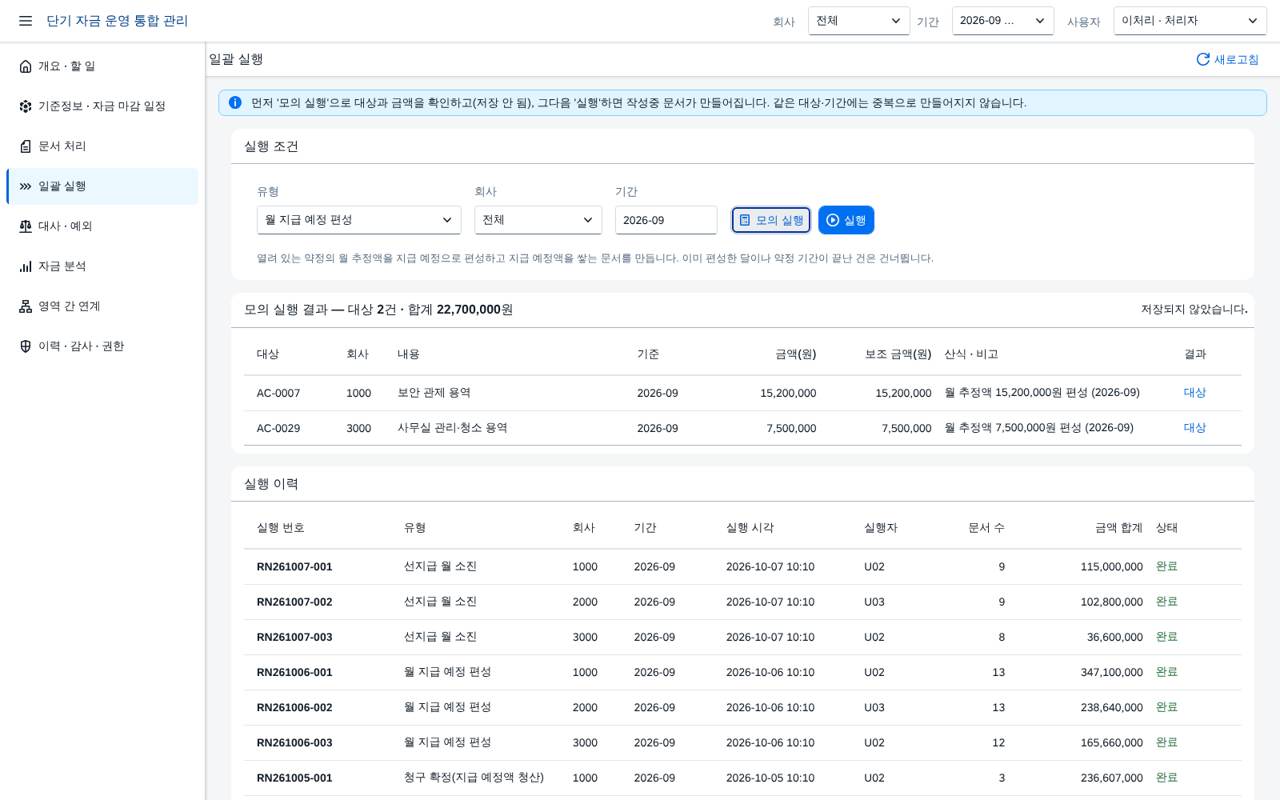Select run number RN261006-001
Image resolution: width=1280 pixels, height=800 pixels.
(x=294, y=672)
